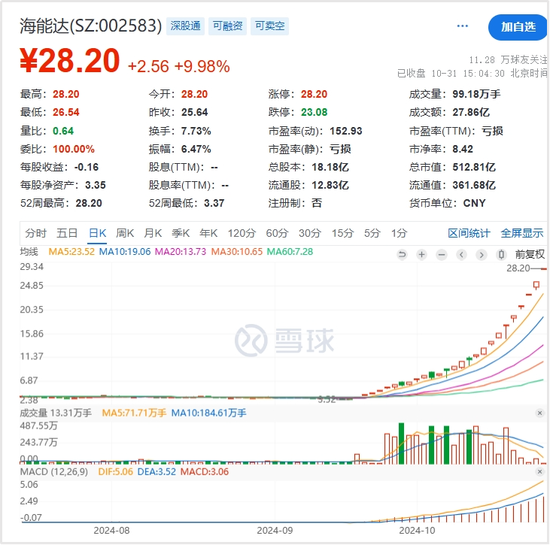Click the 可卖空 tag
This screenshot has height=545, width=550.
click(270, 26)
